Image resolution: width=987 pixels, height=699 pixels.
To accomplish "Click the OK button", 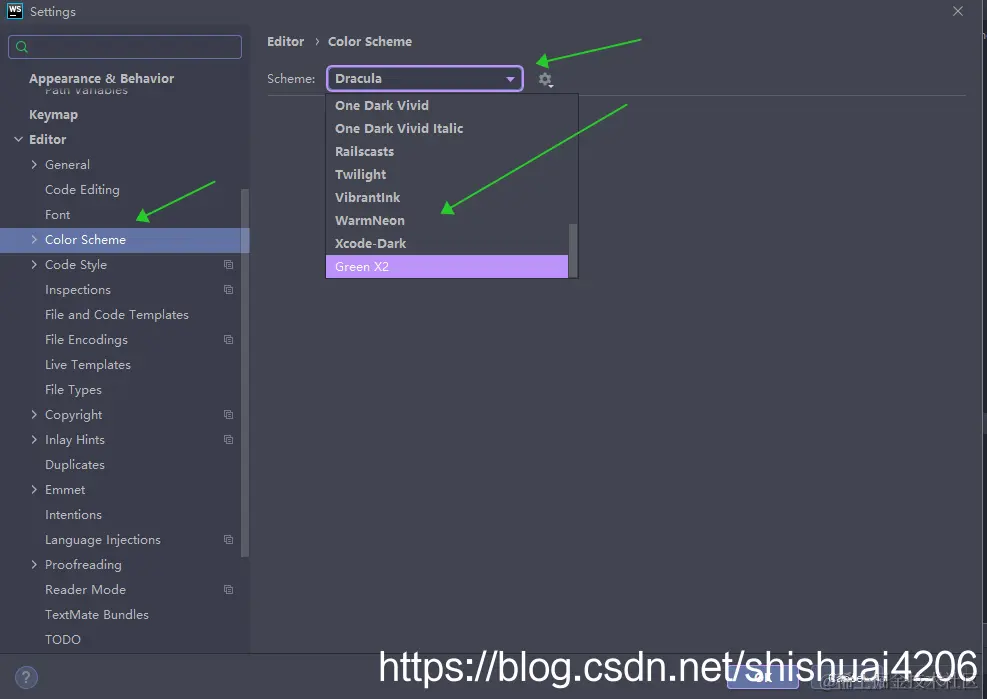I will [763, 678].
